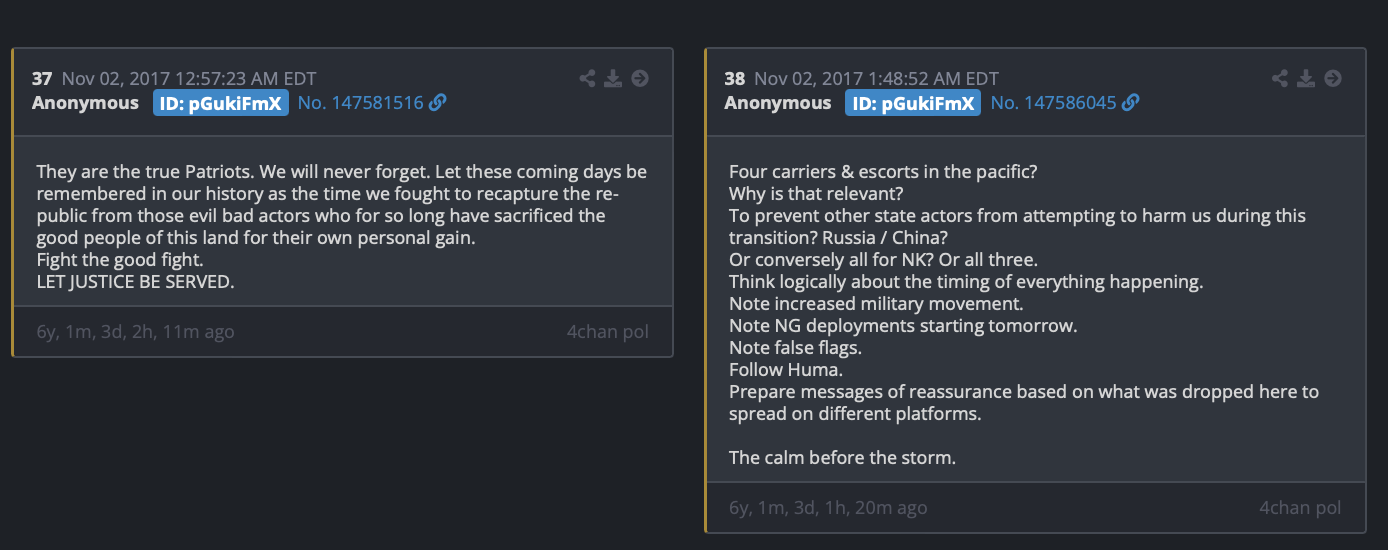The height and width of the screenshot is (550, 1388).
Task: Click the Anonymous author name on post 37
Action: point(85,103)
